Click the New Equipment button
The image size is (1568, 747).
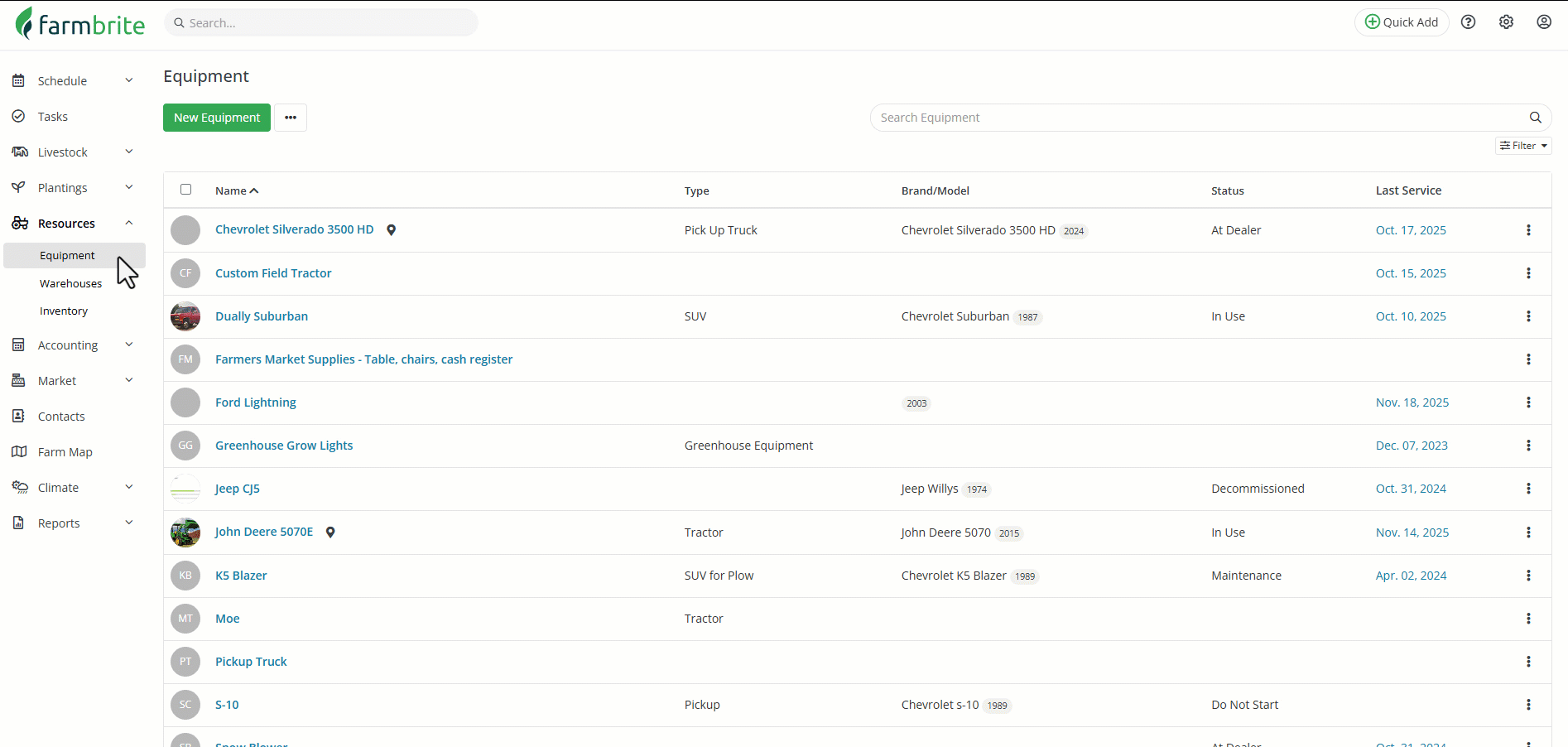tap(217, 118)
